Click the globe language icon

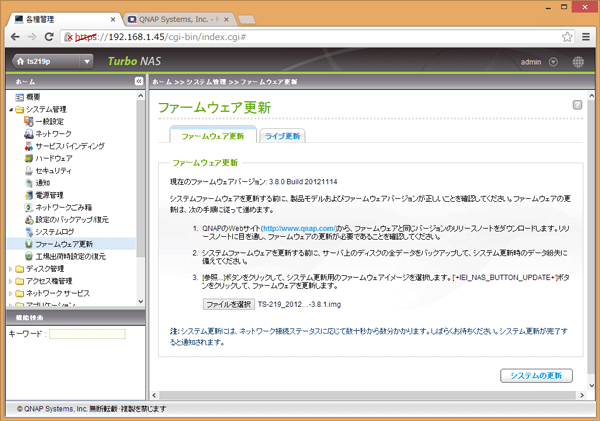click(x=578, y=62)
